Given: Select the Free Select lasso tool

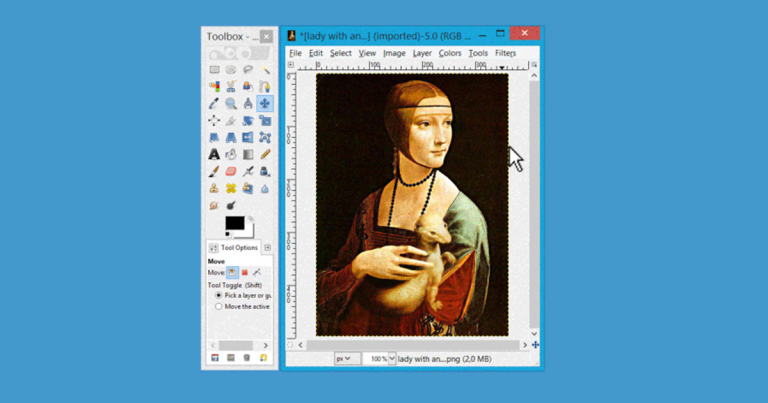Looking at the screenshot, I should coord(248,70).
